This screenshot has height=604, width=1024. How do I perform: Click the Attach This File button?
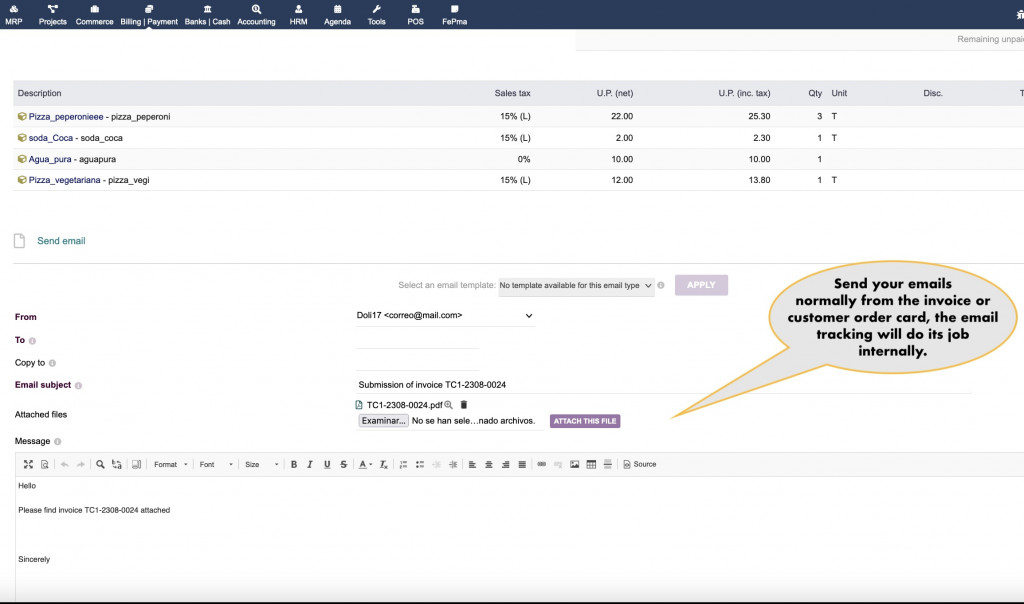(585, 421)
